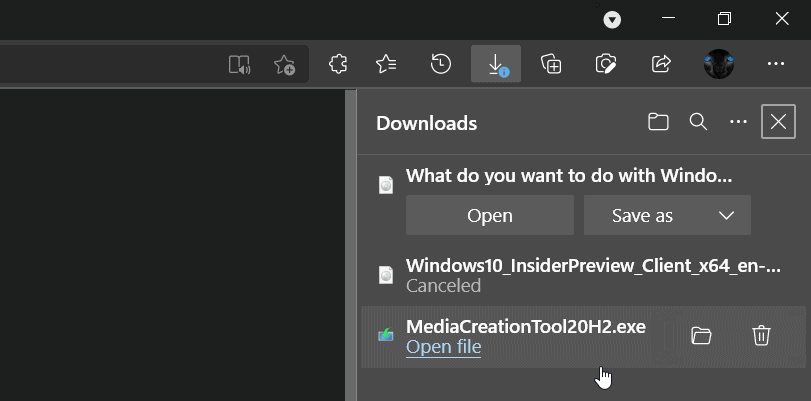
Task: Toggle the Downloads toolbar button
Action: [495, 64]
